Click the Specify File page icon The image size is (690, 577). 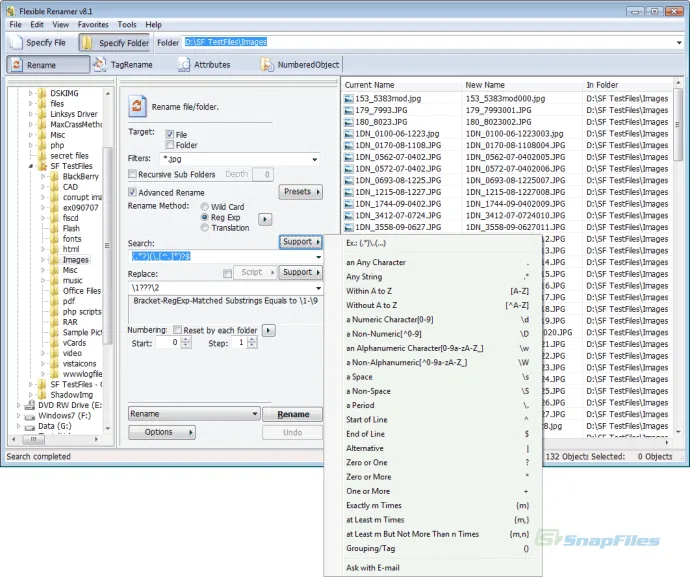pos(16,42)
